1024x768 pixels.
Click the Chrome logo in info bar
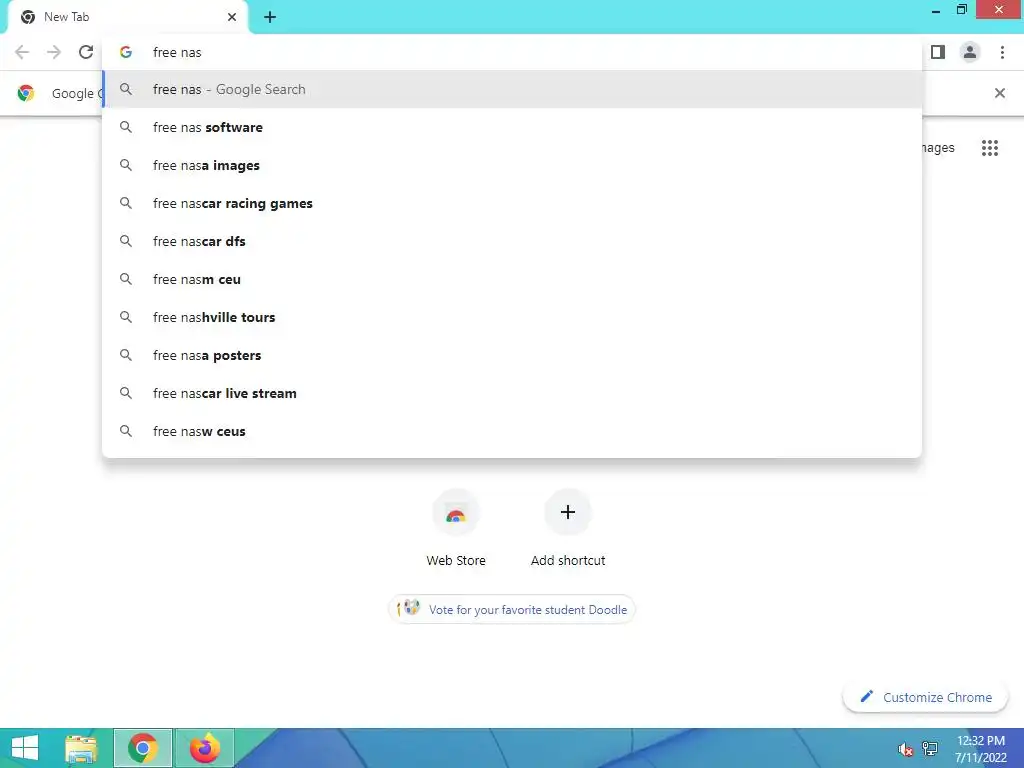[x=26, y=93]
